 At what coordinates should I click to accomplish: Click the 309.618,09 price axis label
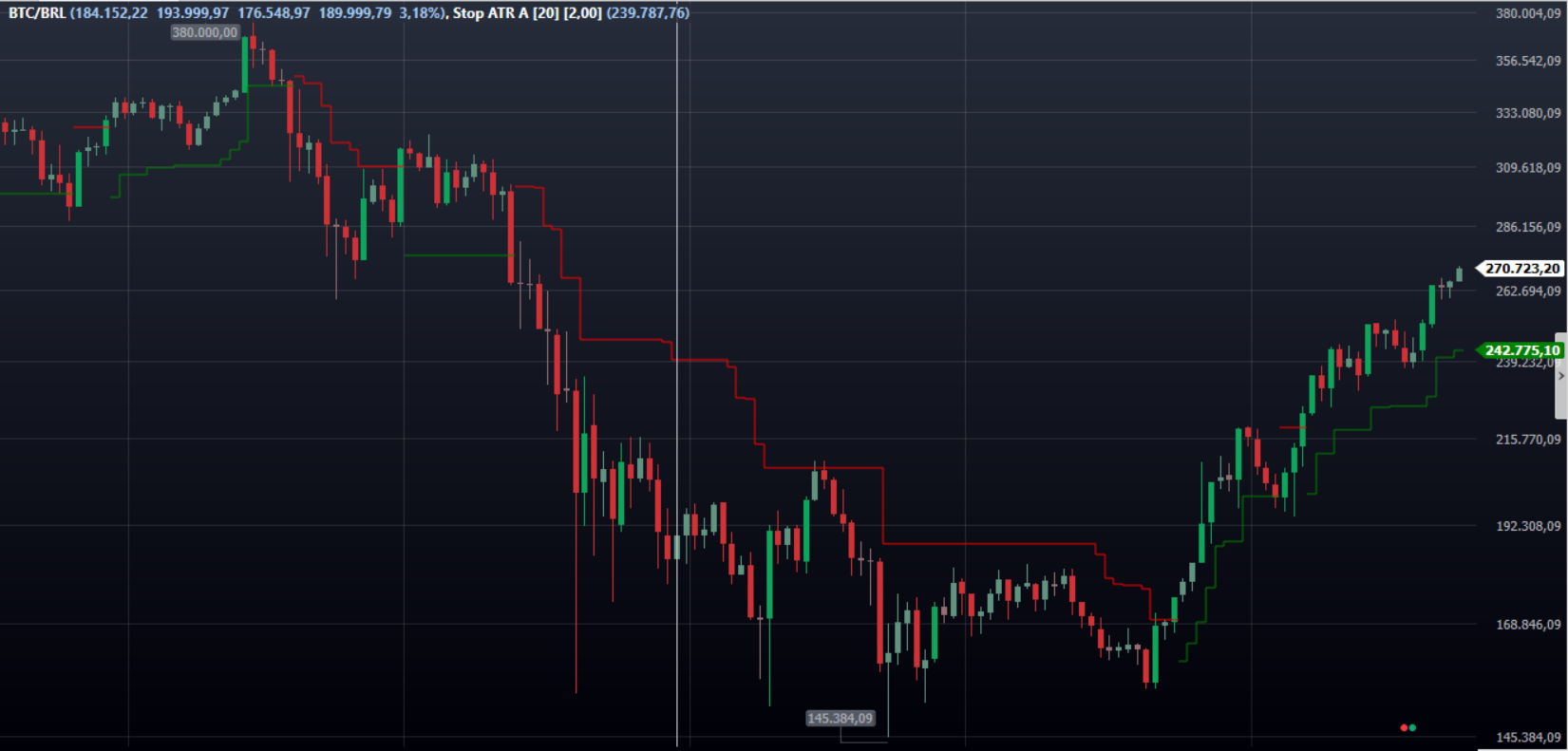coord(1528,168)
